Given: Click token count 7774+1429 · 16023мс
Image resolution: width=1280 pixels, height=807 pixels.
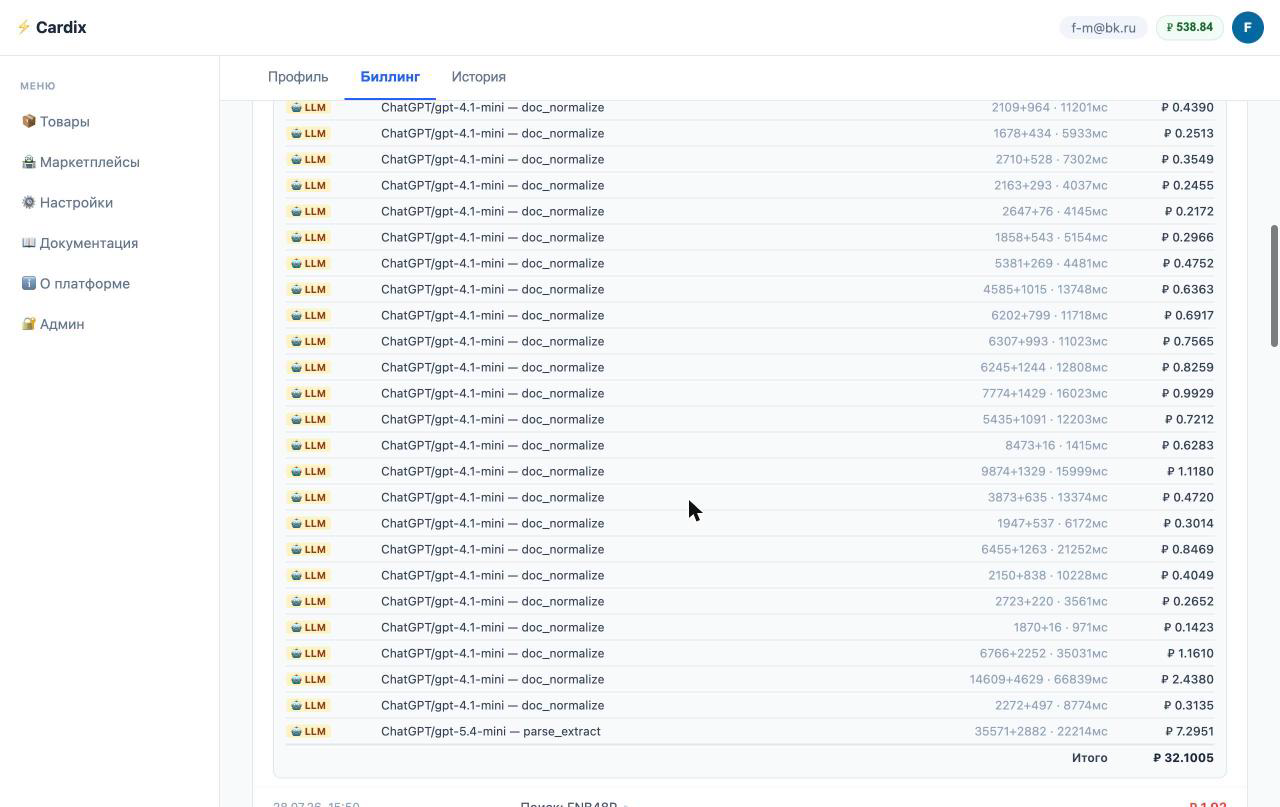Looking at the screenshot, I should tap(1045, 393).
